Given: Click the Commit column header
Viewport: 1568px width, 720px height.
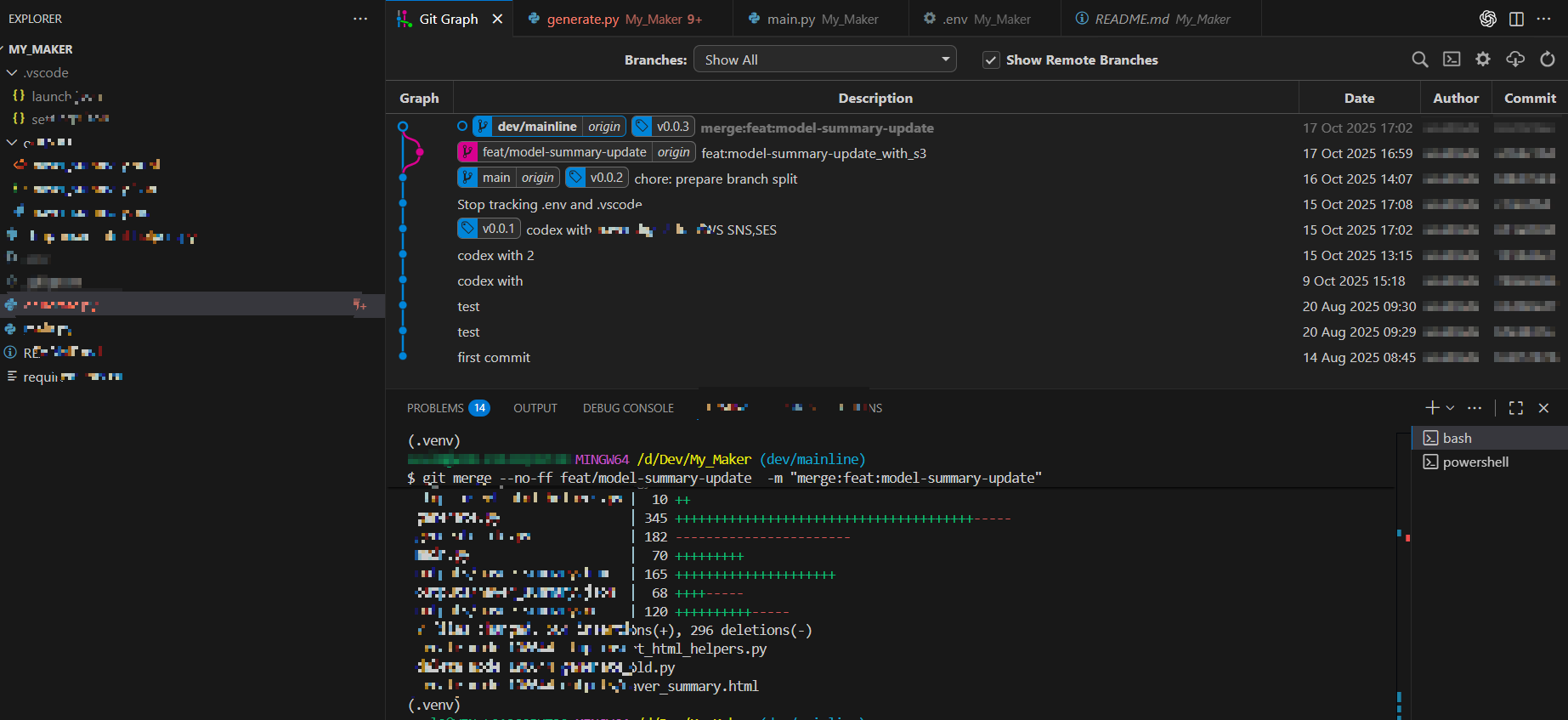Looking at the screenshot, I should (x=1530, y=98).
